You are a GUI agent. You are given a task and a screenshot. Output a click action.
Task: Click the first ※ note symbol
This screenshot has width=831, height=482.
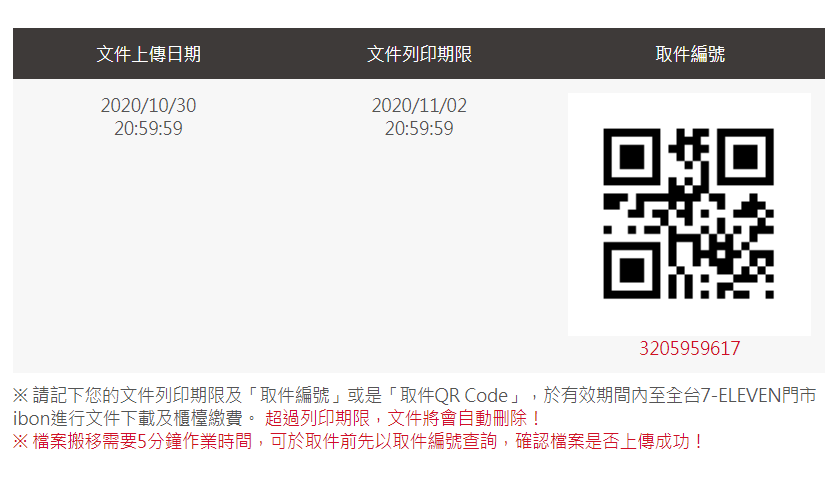(20, 396)
